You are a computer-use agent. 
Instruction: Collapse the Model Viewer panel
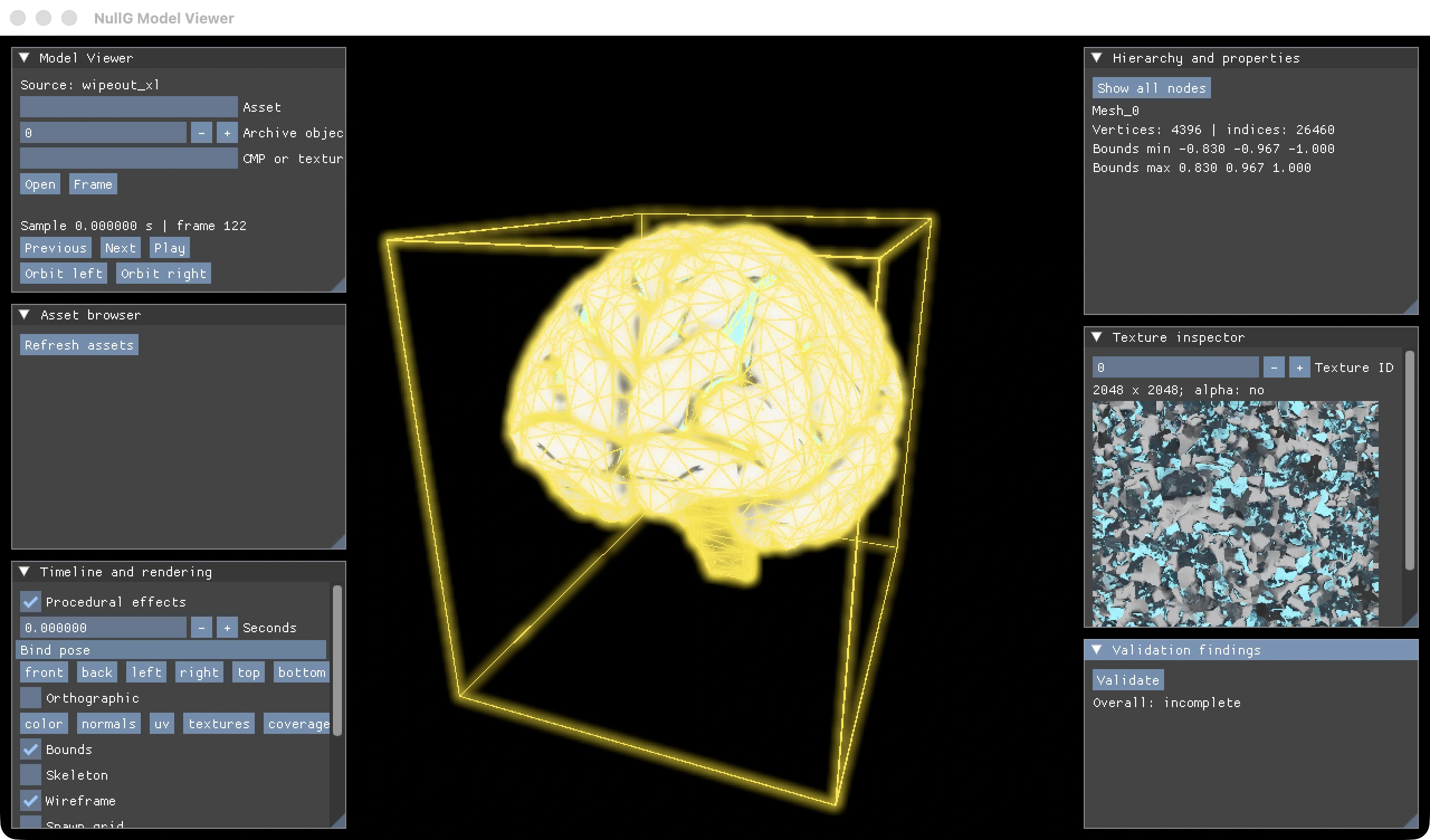(x=25, y=58)
